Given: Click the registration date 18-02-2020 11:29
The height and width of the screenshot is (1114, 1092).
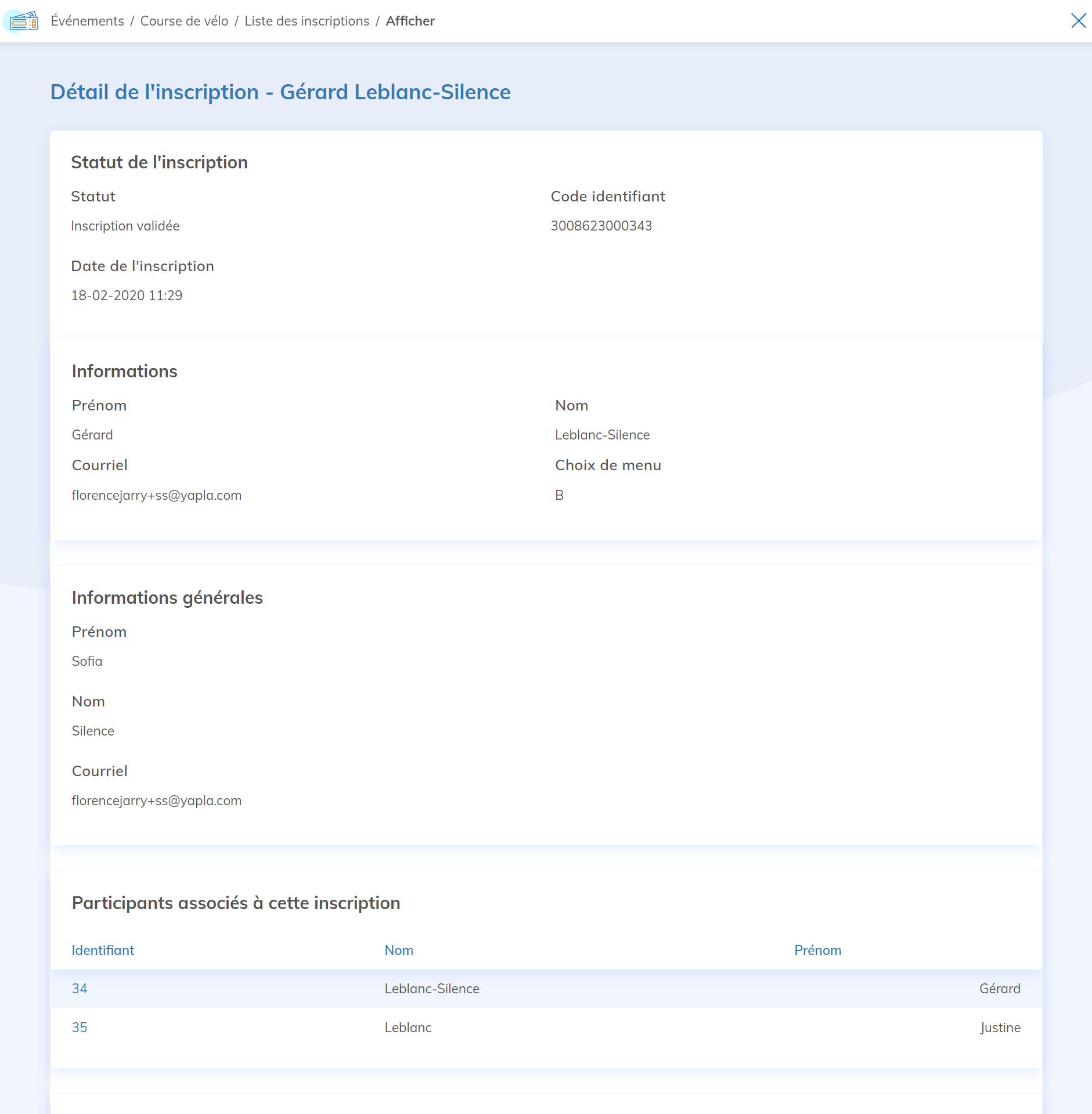Looking at the screenshot, I should pyautogui.click(x=127, y=295).
